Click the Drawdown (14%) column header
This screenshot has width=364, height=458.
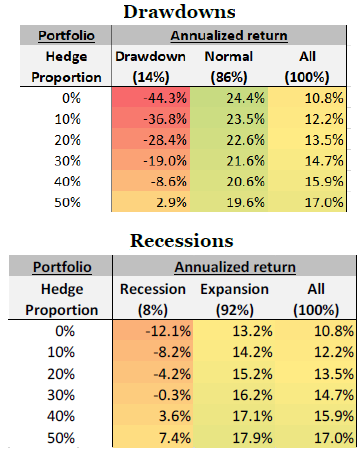pyautogui.click(x=151, y=67)
